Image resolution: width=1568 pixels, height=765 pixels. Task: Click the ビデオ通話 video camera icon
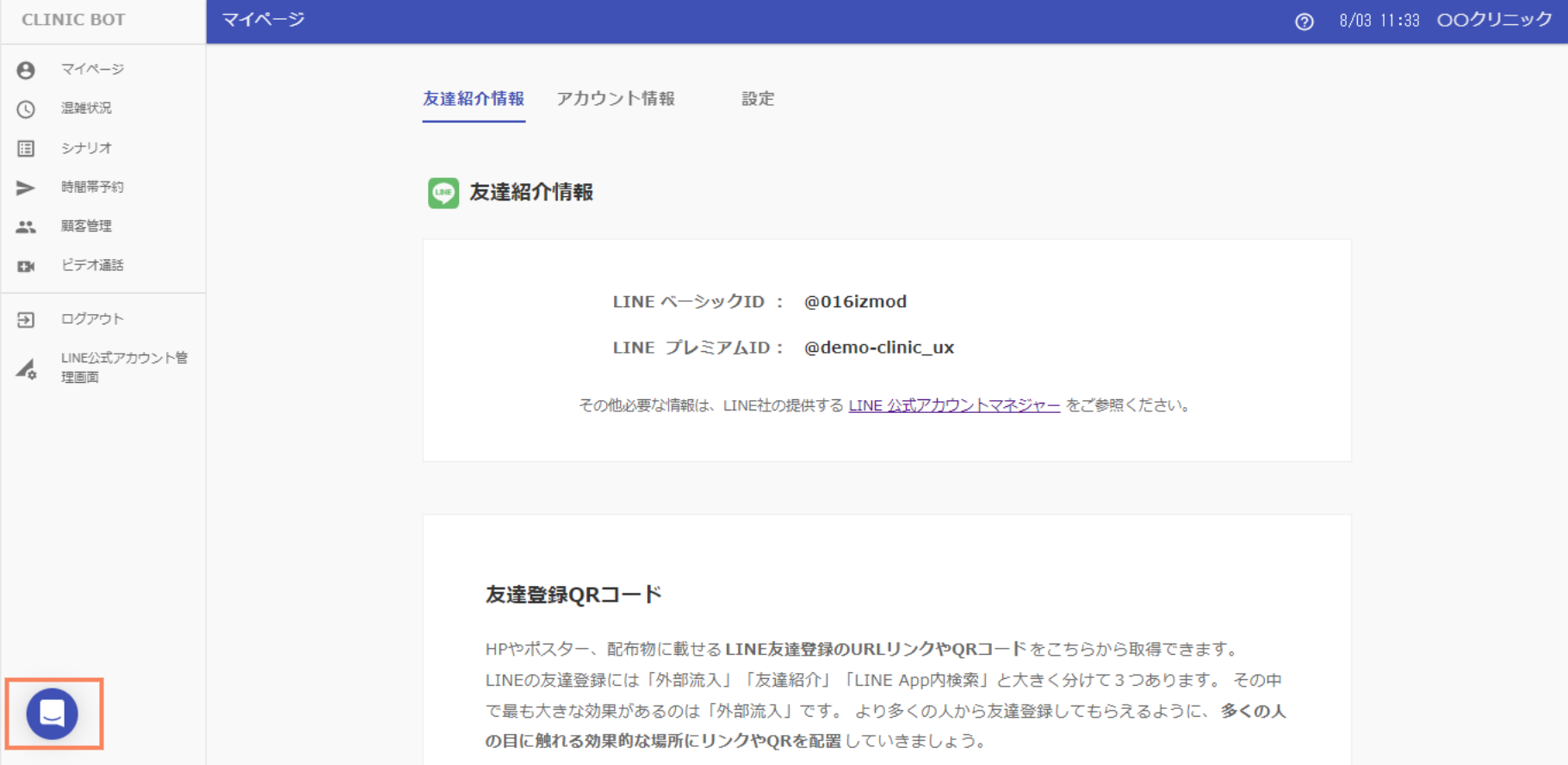(26, 267)
